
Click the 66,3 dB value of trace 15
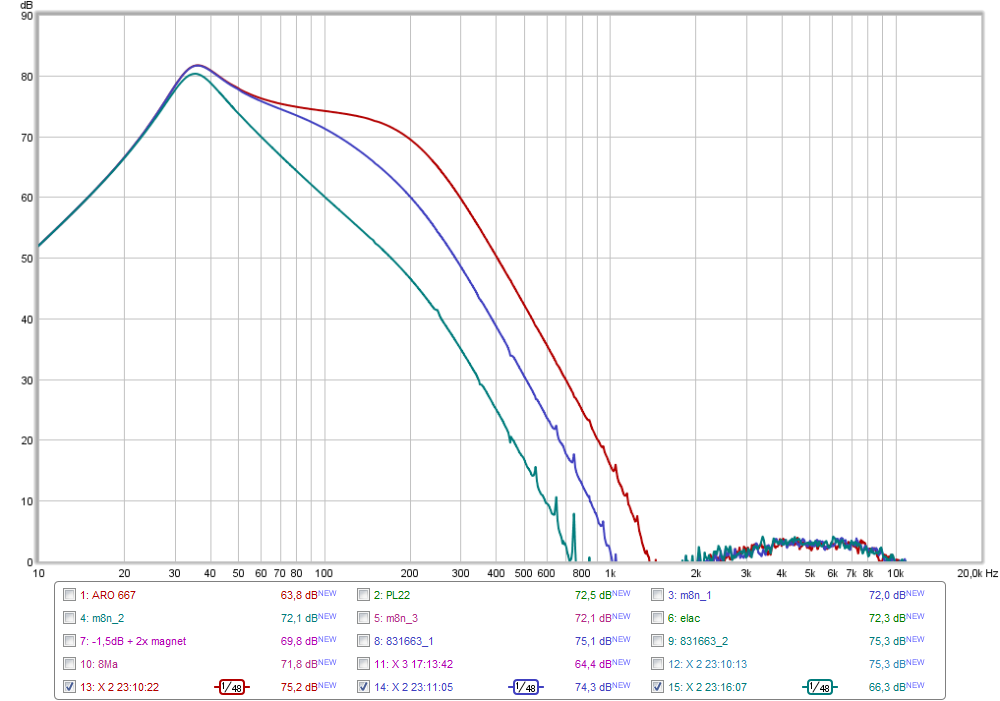pos(887,687)
